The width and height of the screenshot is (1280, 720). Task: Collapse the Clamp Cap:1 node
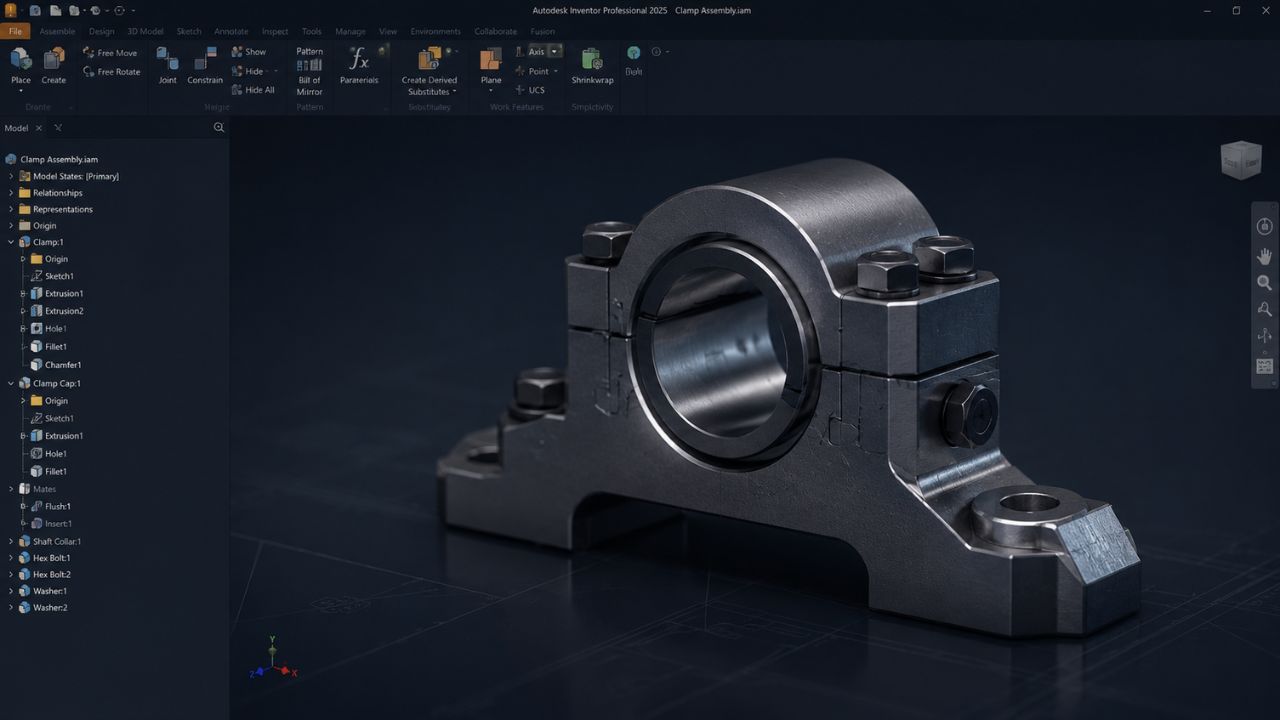11,383
